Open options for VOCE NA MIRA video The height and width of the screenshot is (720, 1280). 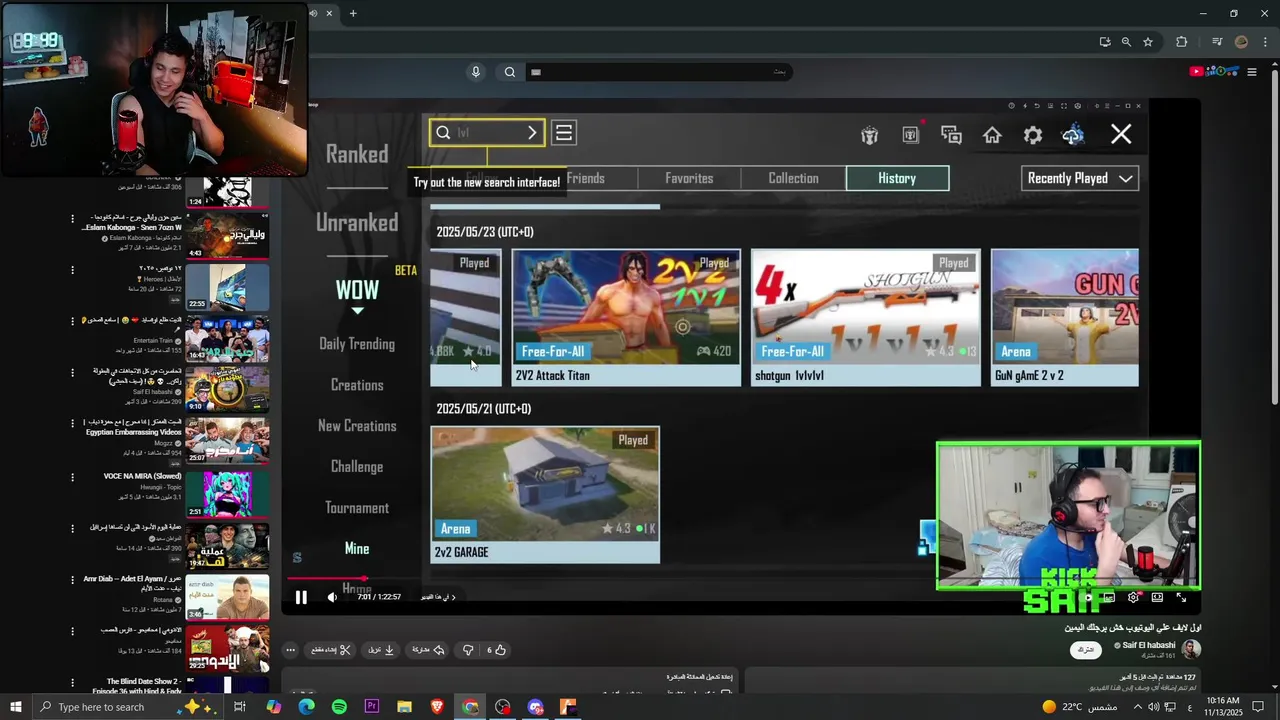point(72,476)
